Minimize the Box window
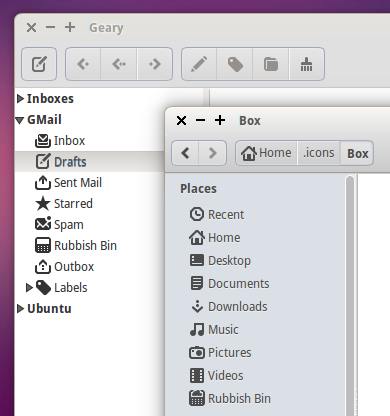This screenshot has width=390, height=416. point(200,120)
